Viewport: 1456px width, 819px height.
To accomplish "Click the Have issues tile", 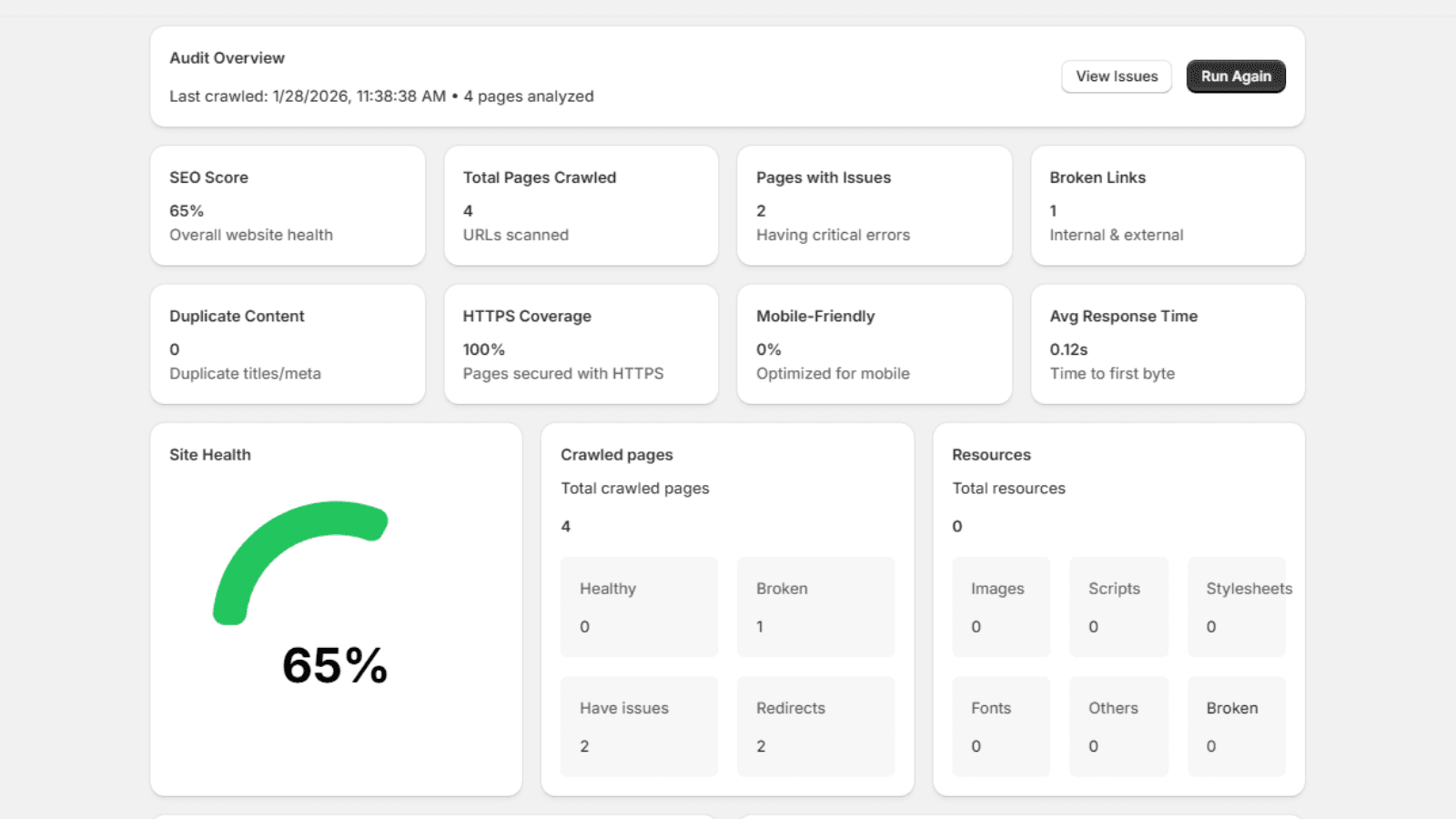I will point(639,726).
